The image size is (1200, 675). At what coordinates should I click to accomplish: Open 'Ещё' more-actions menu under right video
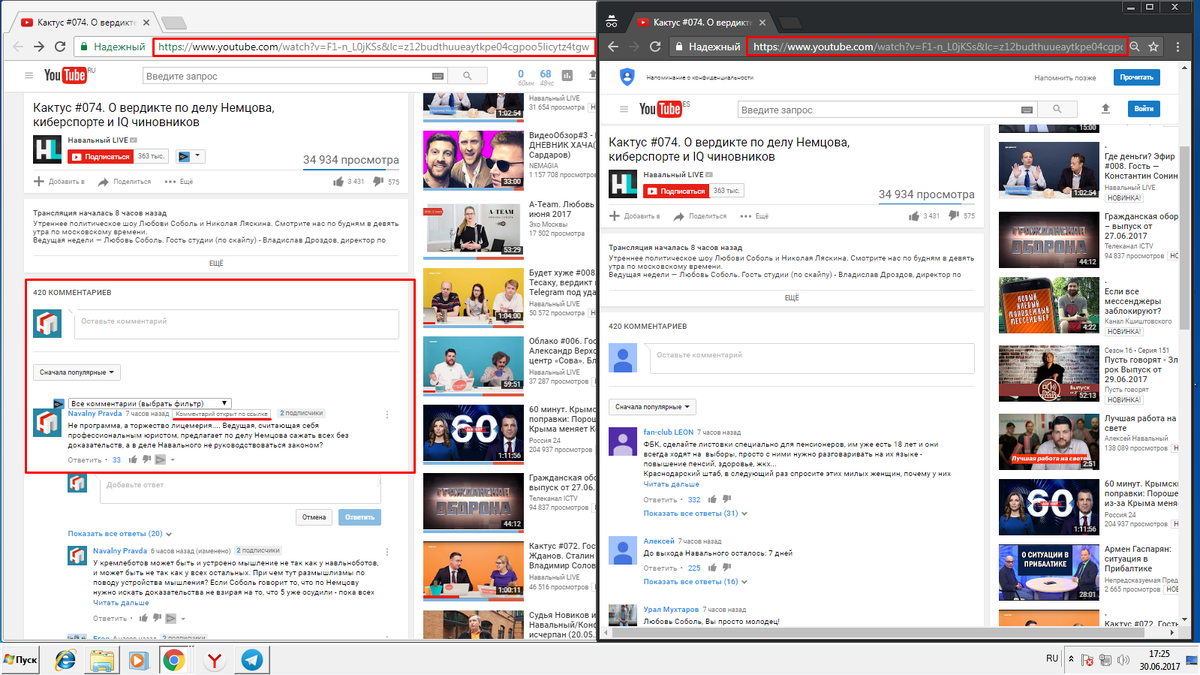[x=755, y=215]
